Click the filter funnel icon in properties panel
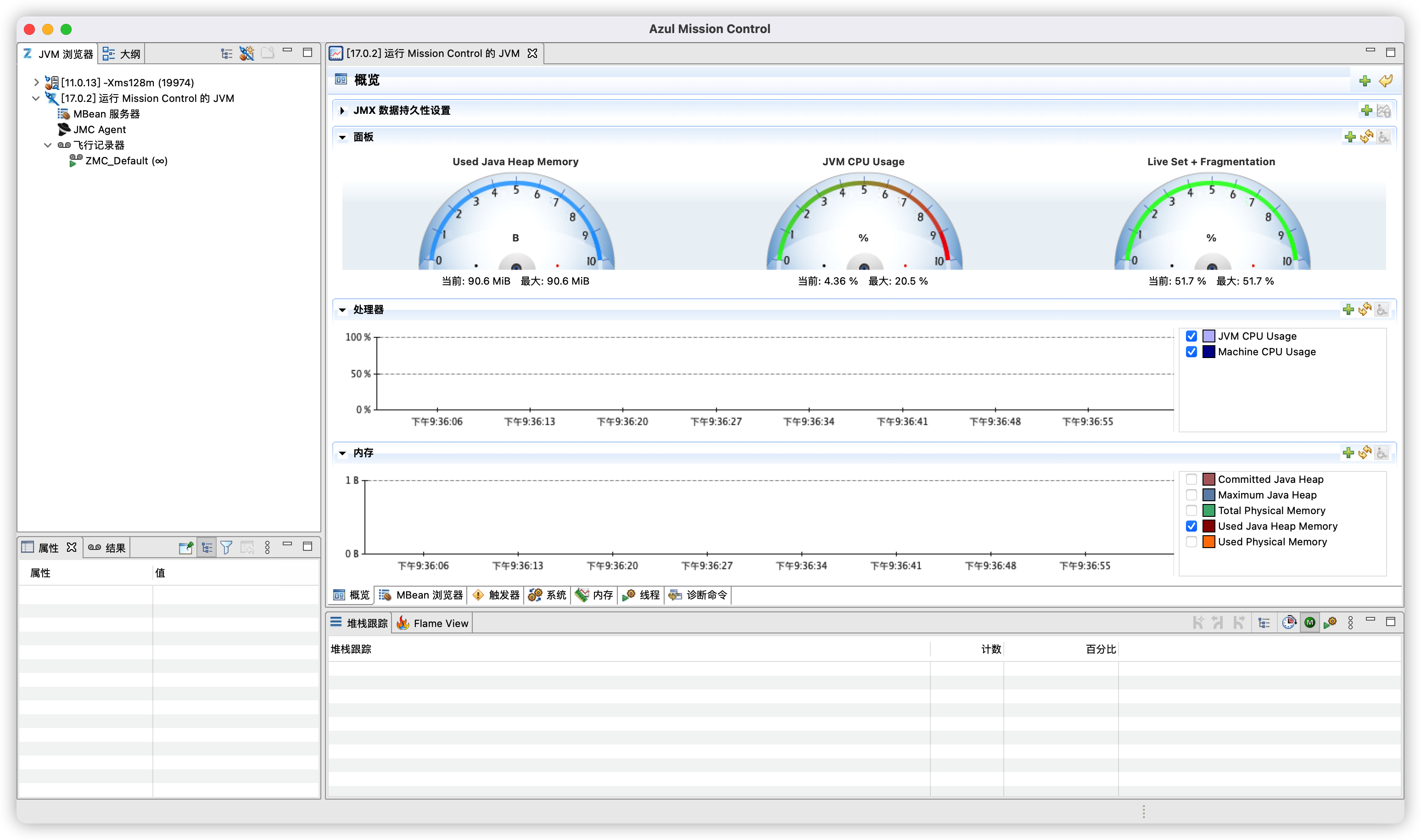Image resolution: width=1421 pixels, height=840 pixels. (226, 547)
